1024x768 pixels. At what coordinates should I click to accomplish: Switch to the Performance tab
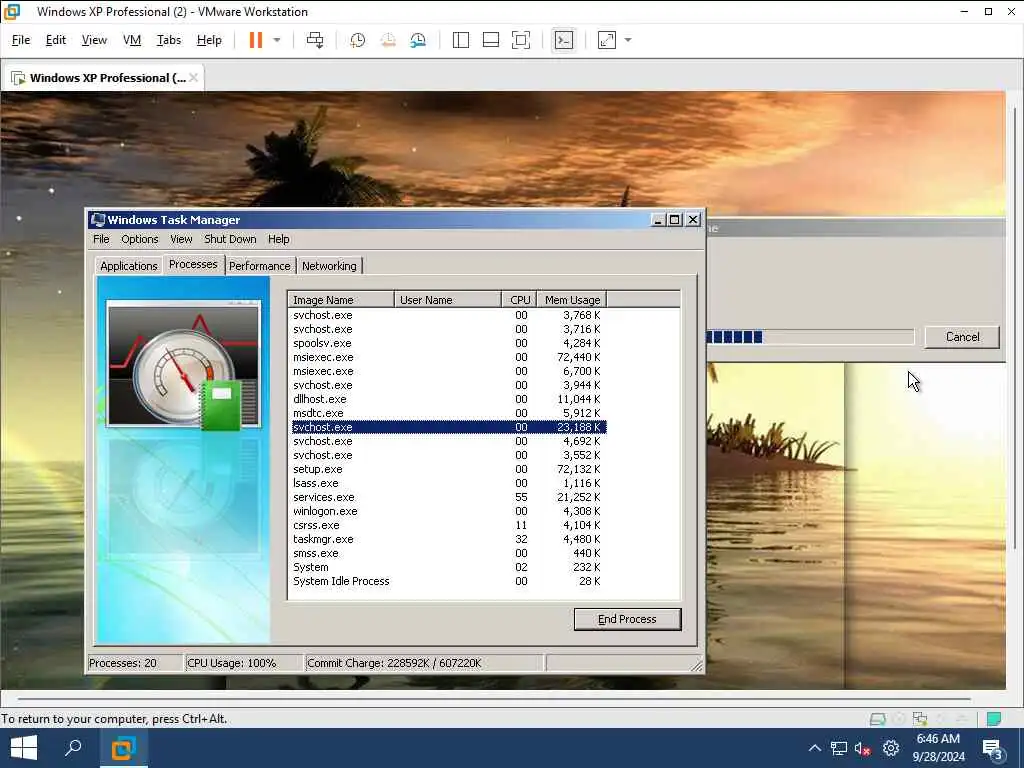(x=259, y=266)
